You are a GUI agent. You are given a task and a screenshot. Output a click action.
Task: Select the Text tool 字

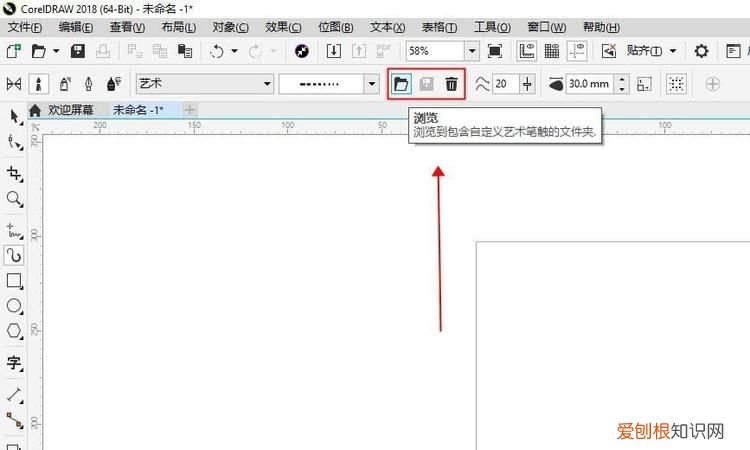[x=14, y=363]
